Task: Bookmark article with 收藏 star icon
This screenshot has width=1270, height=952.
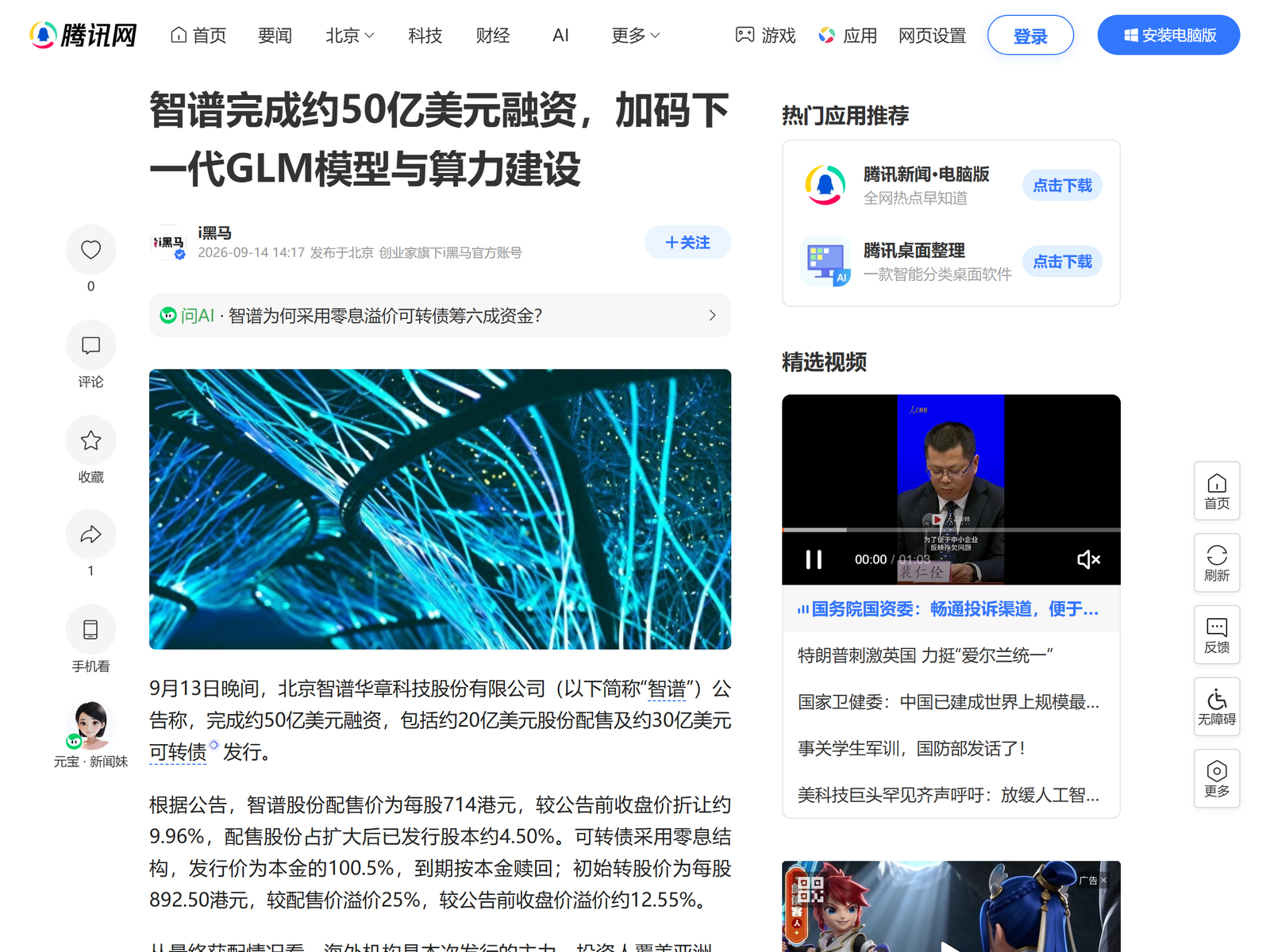Action: 90,440
